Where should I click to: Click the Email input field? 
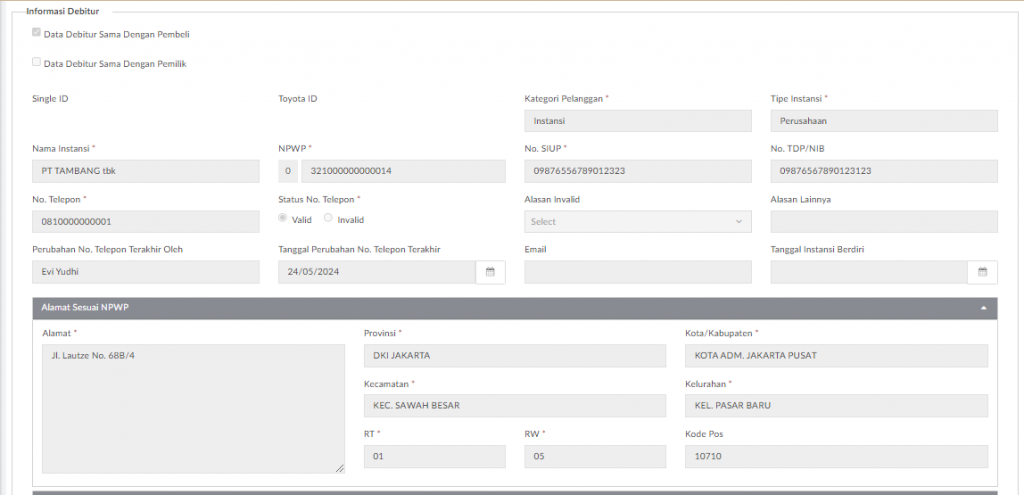[x=637, y=272]
